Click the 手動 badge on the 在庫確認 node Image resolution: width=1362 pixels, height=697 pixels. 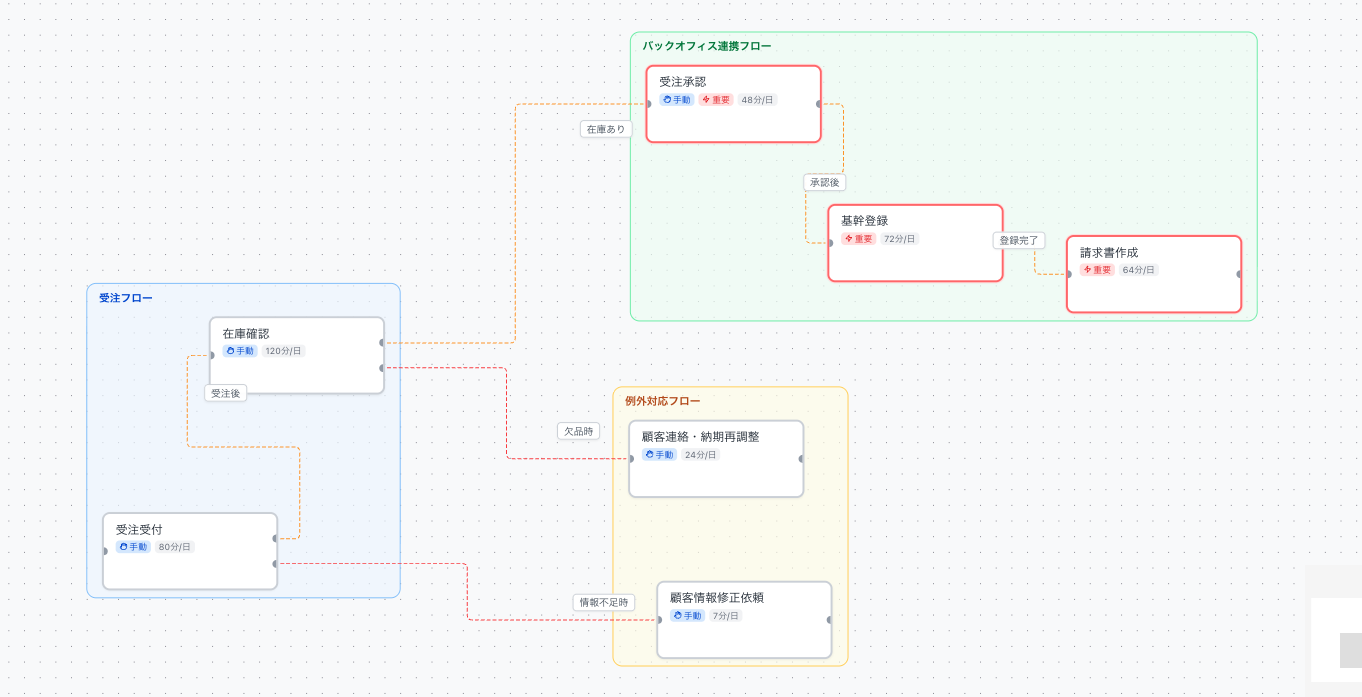239,351
